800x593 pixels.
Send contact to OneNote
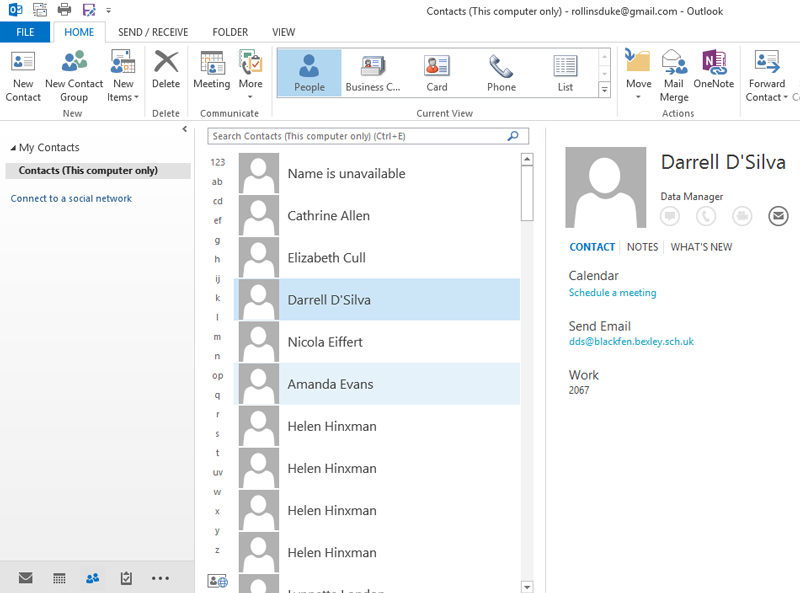pyautogui.click(x=714, y=70)
